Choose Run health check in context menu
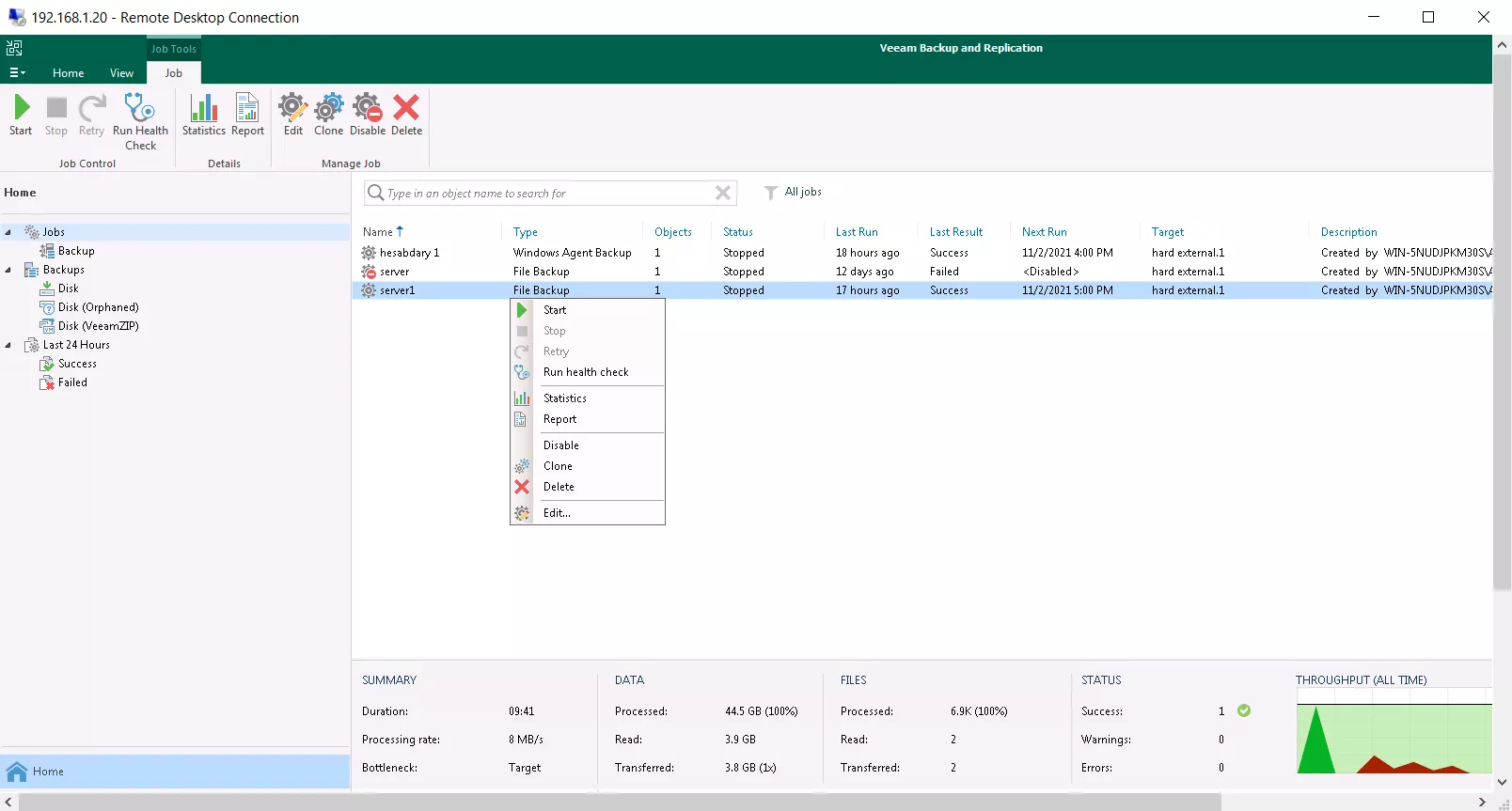The width and height of the screenshot is (1512, 811). (588, 372)
